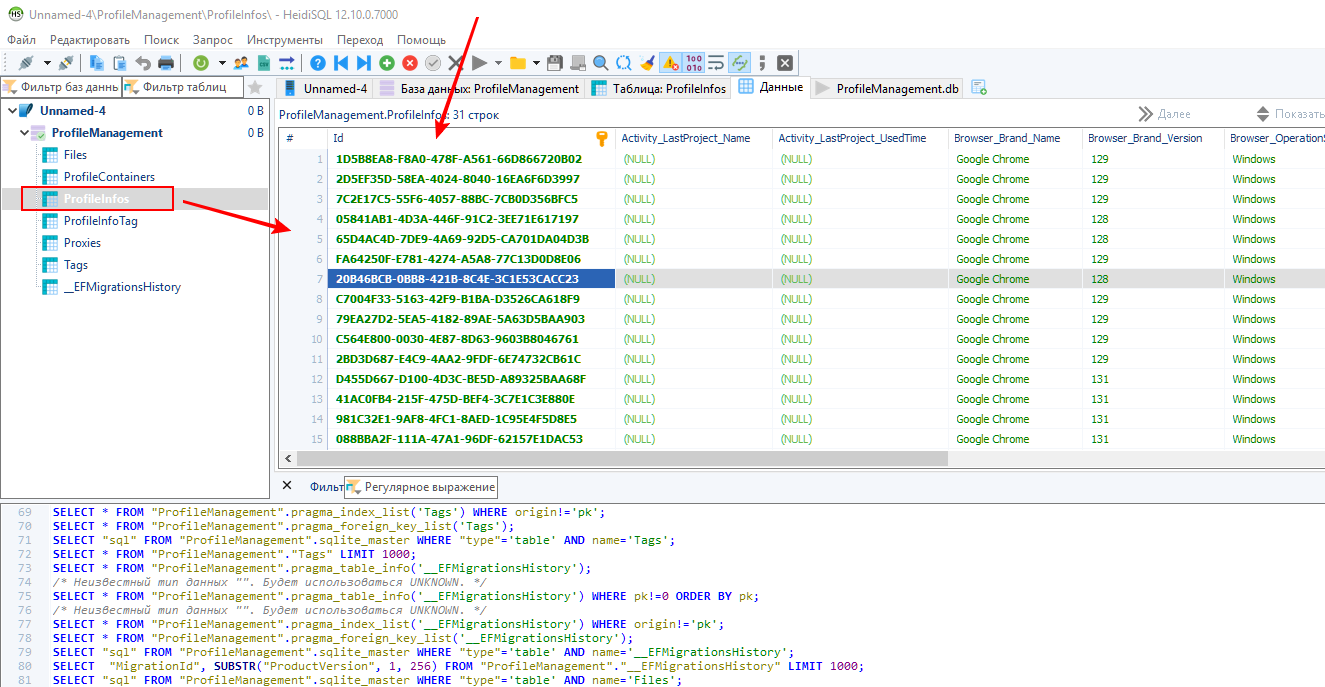This screenshot has width=1325, height=687.
Task: Select the Proxies table in tree
Action: [x=82, y=243]
